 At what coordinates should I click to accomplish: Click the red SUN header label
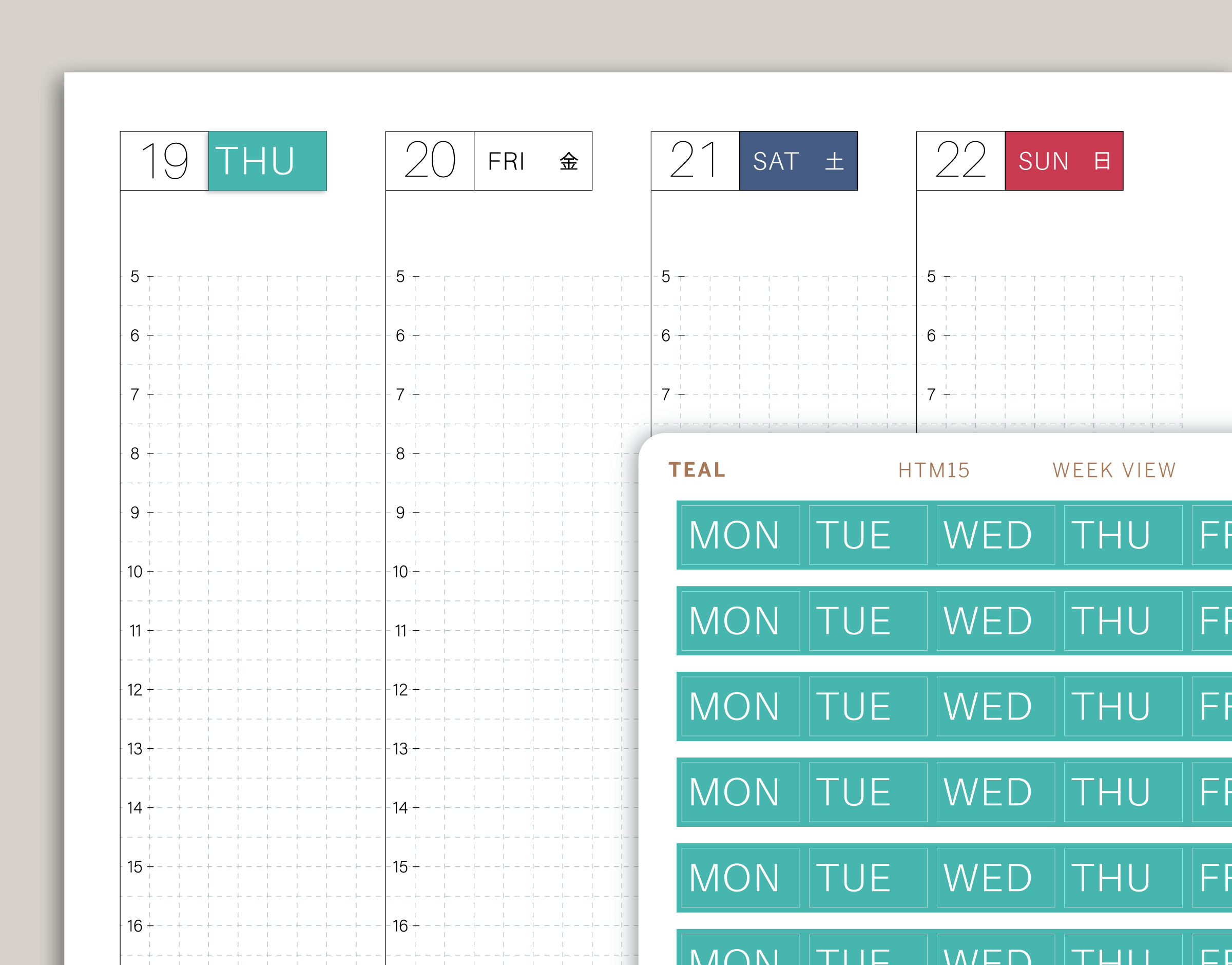pyautogui.click(x=1044, y=162)
